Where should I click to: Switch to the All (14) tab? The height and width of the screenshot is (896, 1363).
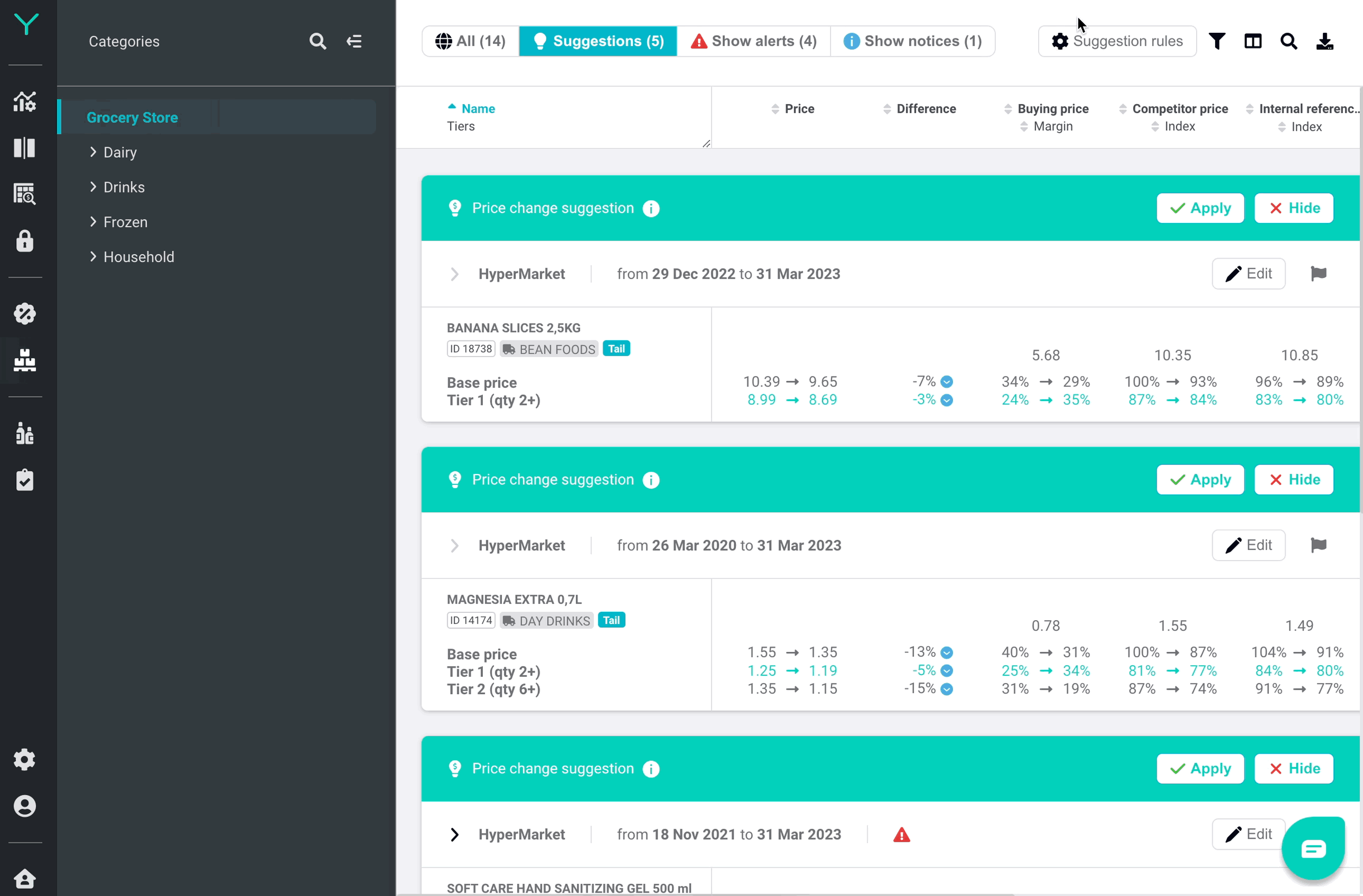click(471, 41)
